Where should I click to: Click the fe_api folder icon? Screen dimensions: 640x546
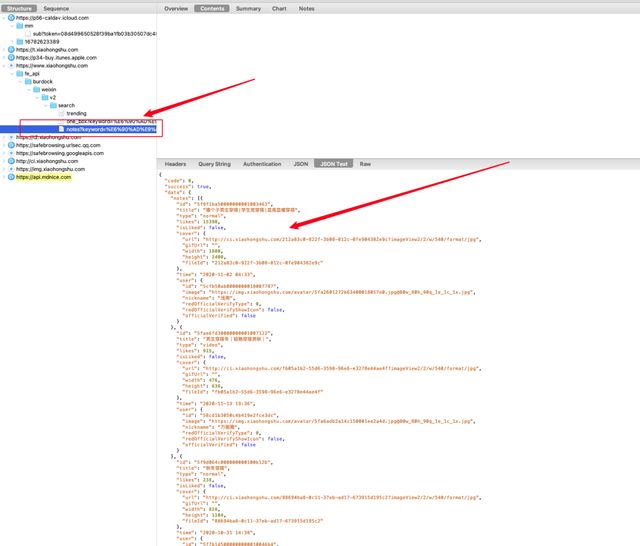[x=20, y=73]
